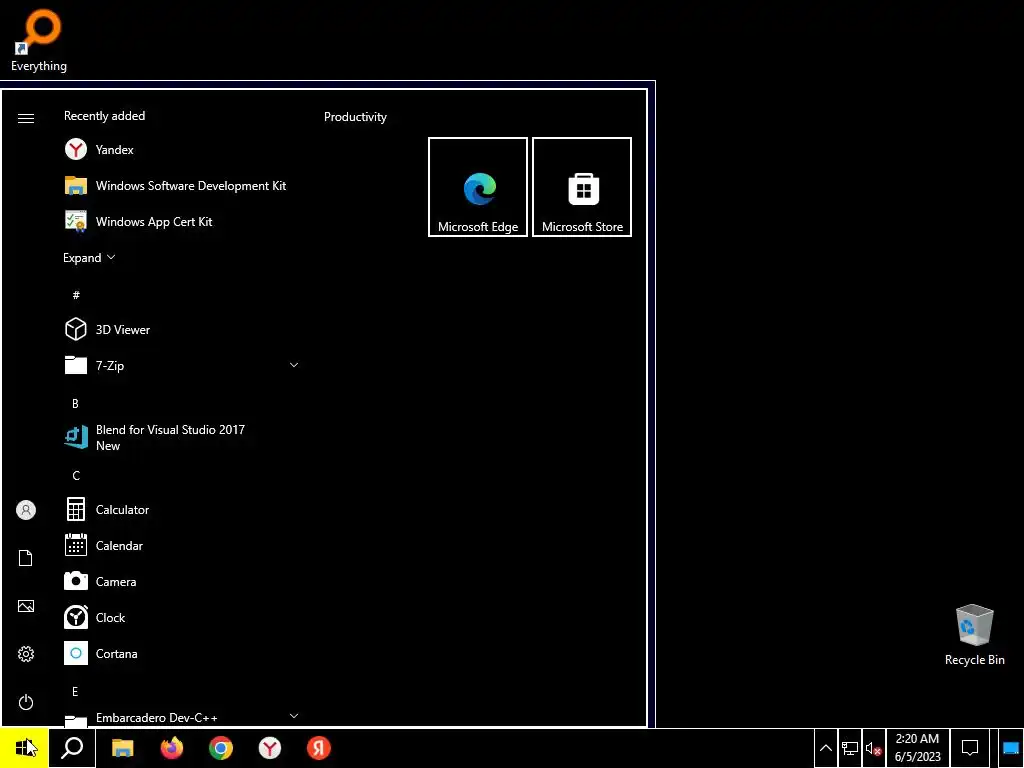Open Yandex from Recently added
This screenshot has width=1024, height=768.
tap(182, 150)
